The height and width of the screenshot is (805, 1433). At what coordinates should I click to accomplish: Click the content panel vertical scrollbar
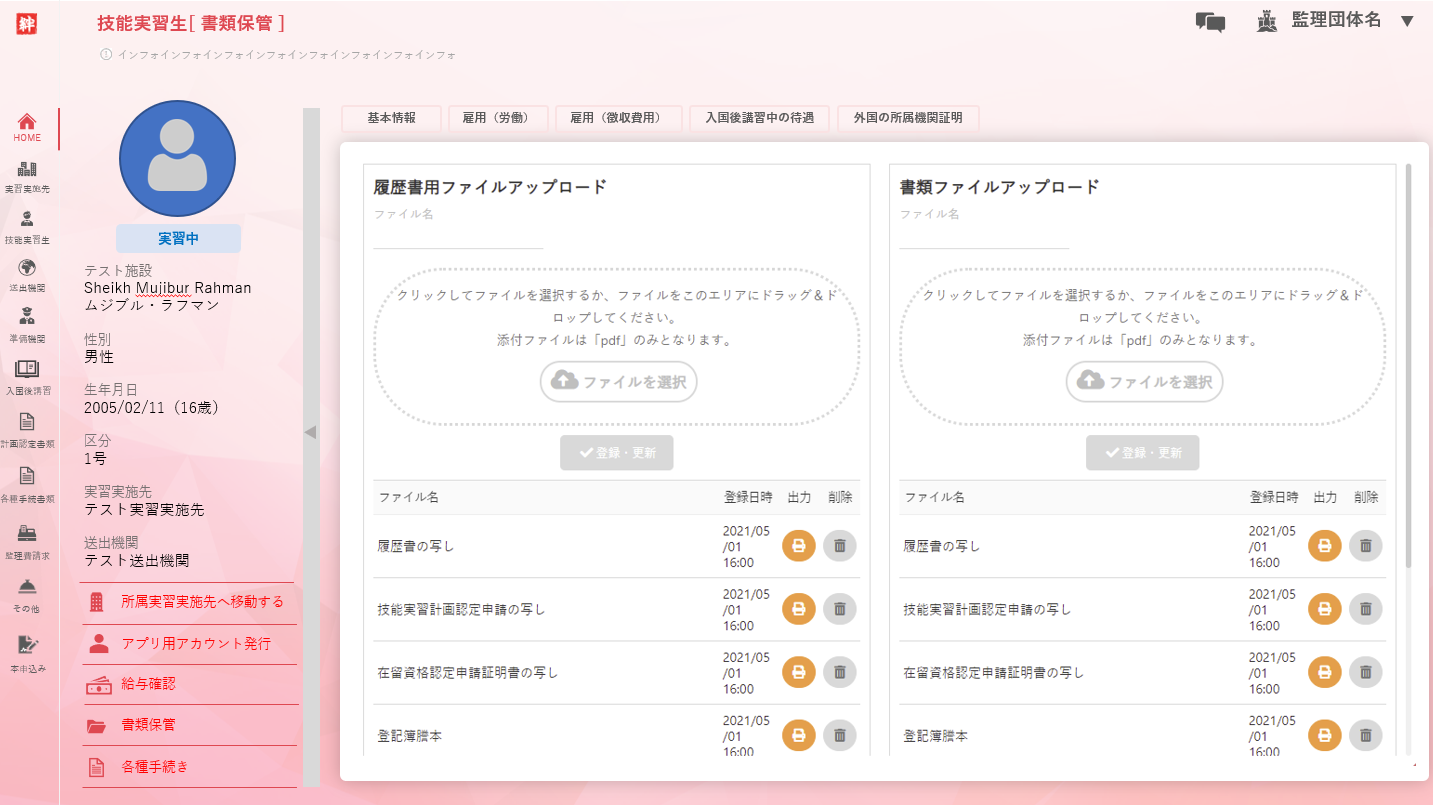point(1409,365)
